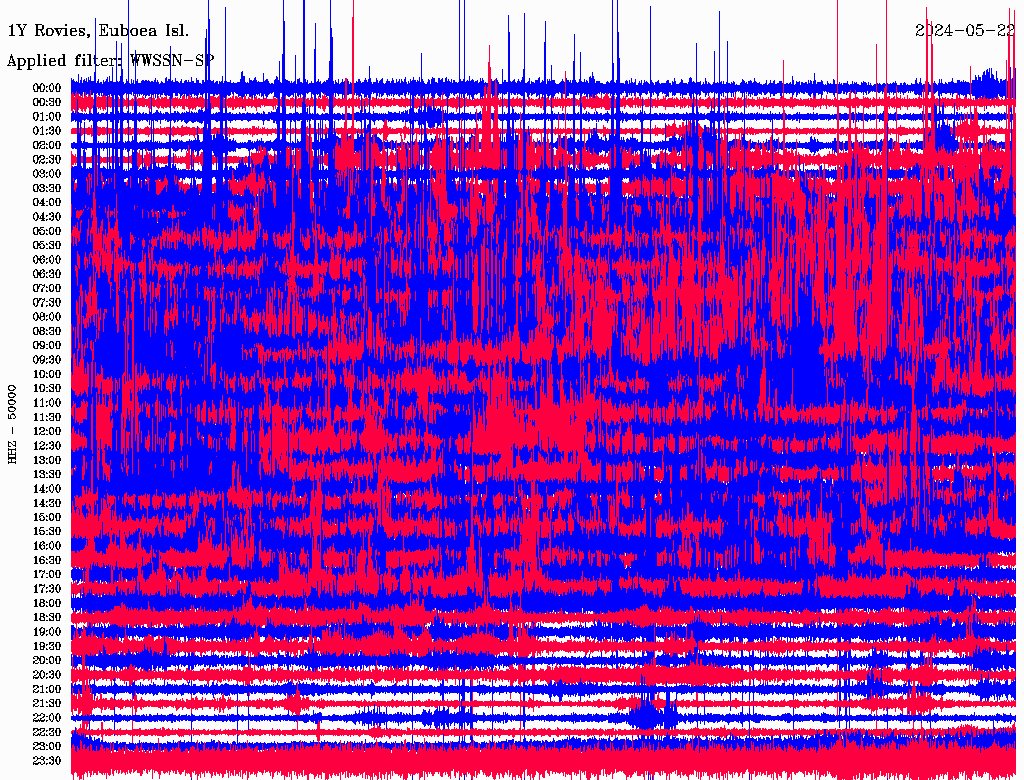Select the 12:30 time label
The height and width of the screenshot is (780, 1024).
pos(47,446)
